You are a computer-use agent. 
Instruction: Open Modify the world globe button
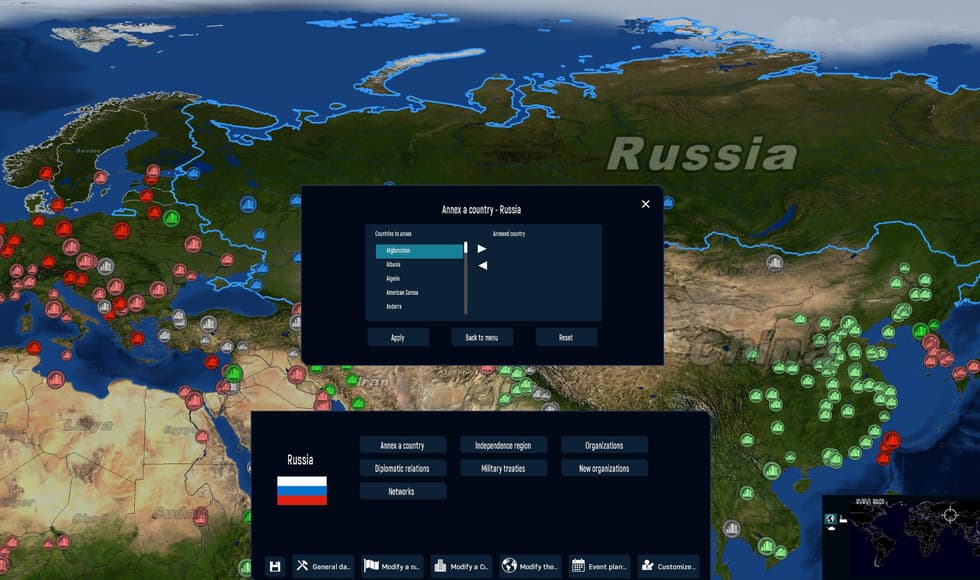click(x=530, y=566)
